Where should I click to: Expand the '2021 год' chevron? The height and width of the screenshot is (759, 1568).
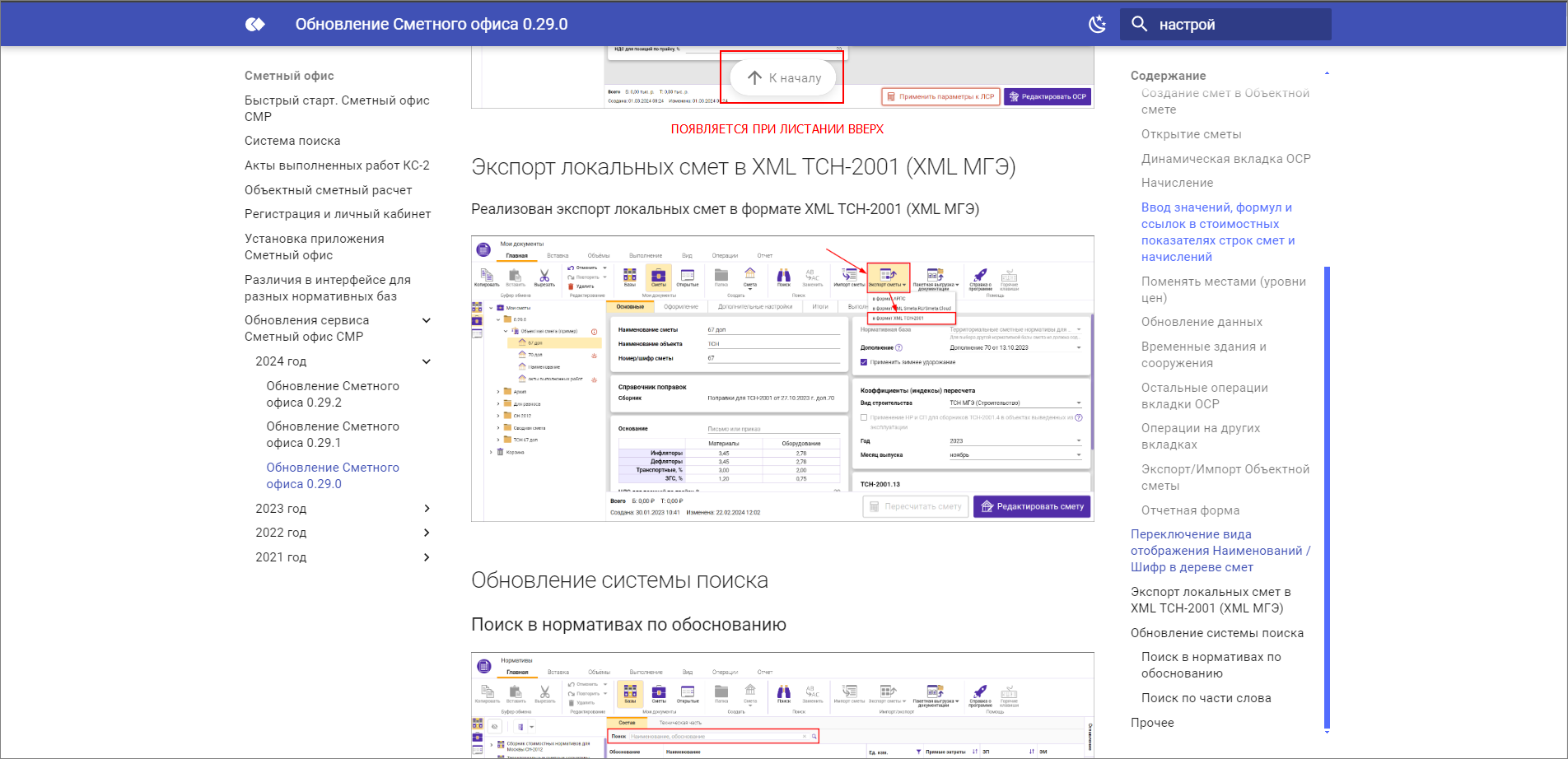click(427, 557)
